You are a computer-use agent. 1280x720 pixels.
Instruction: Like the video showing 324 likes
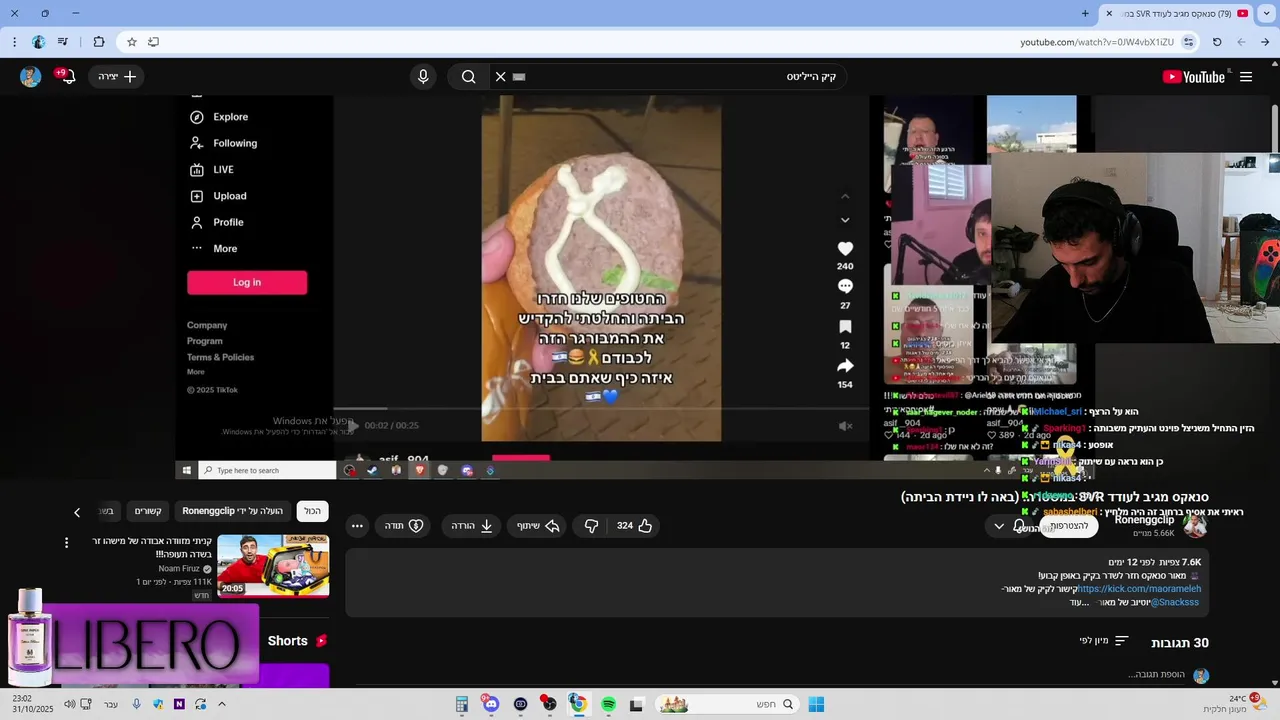[x=634, y=525]
